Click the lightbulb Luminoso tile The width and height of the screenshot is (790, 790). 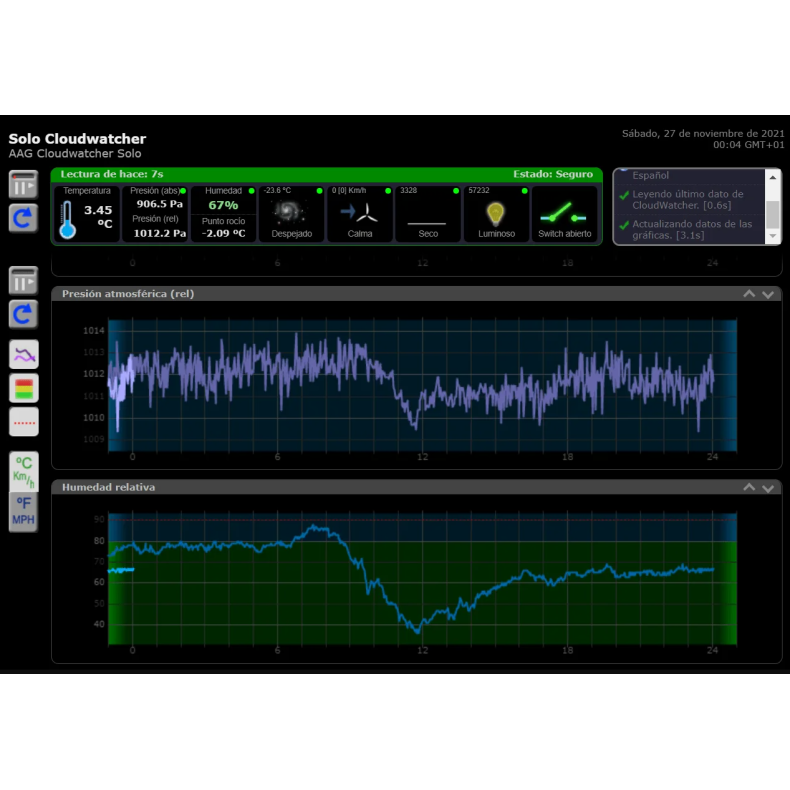click(496, 213)
